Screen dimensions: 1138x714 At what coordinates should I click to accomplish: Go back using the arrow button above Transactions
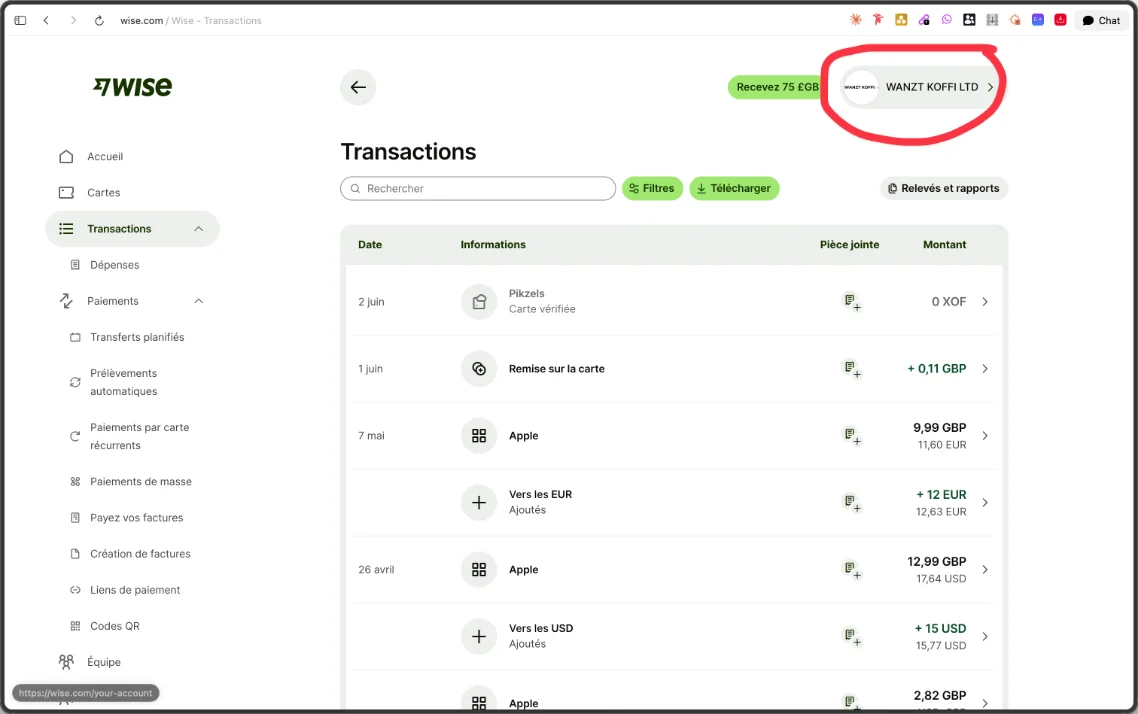(x=358, y=87)
